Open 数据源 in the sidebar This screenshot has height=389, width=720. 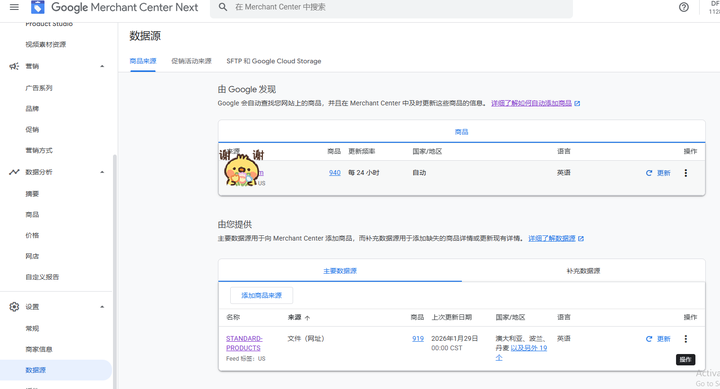coord(55,370)
